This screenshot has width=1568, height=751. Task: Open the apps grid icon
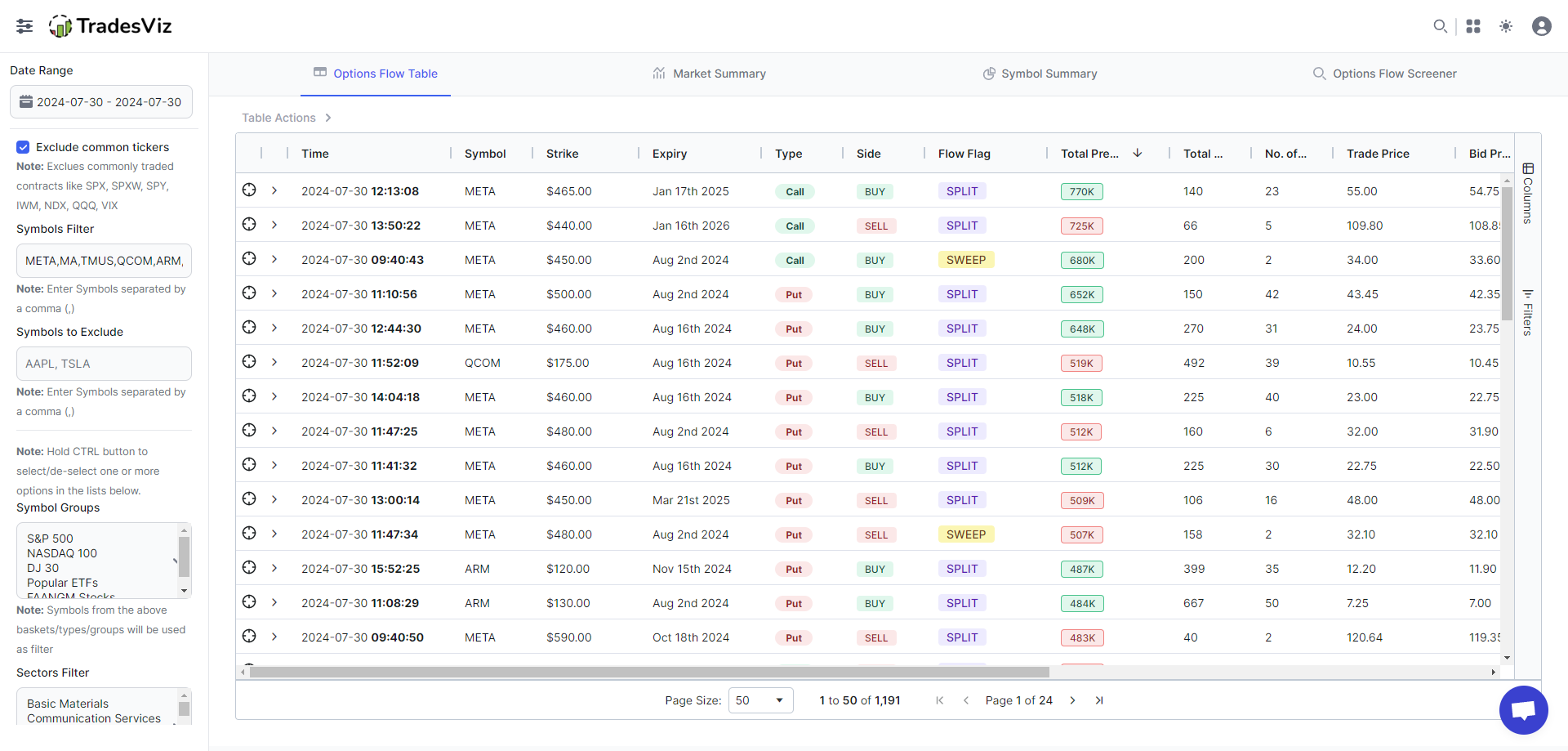(1473, 26)
